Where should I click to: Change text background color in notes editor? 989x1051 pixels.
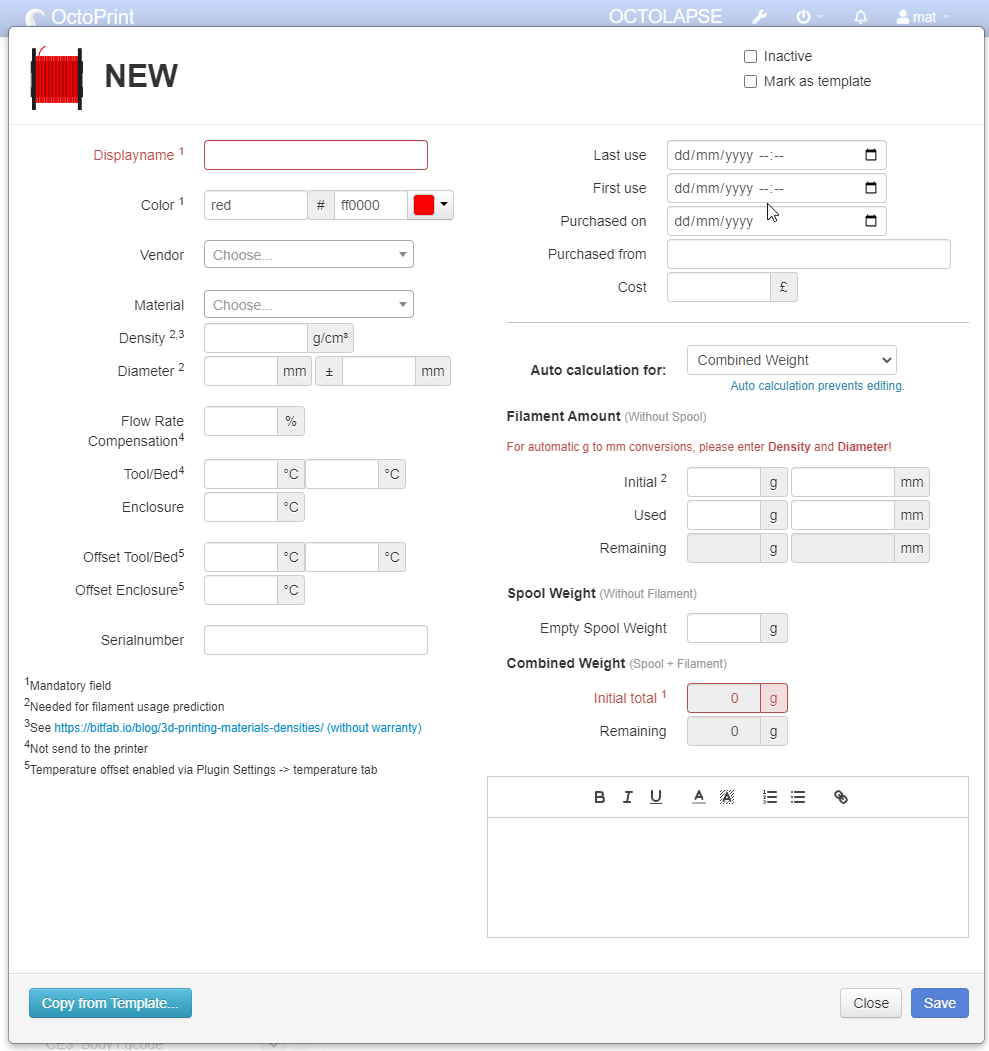pos(727,797)
